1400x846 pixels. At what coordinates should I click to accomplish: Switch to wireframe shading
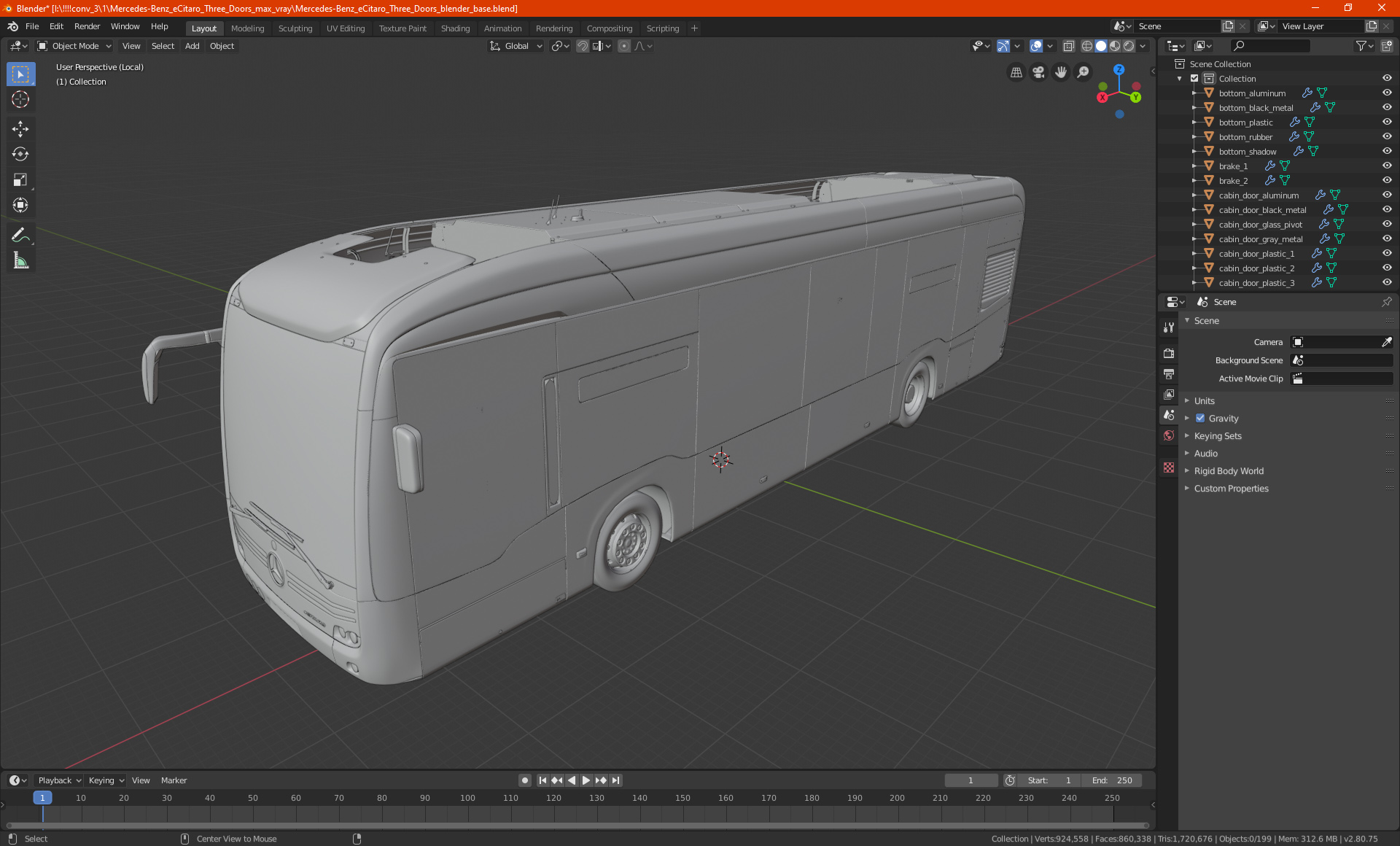pyautogui.click(x=1086, y=46)
